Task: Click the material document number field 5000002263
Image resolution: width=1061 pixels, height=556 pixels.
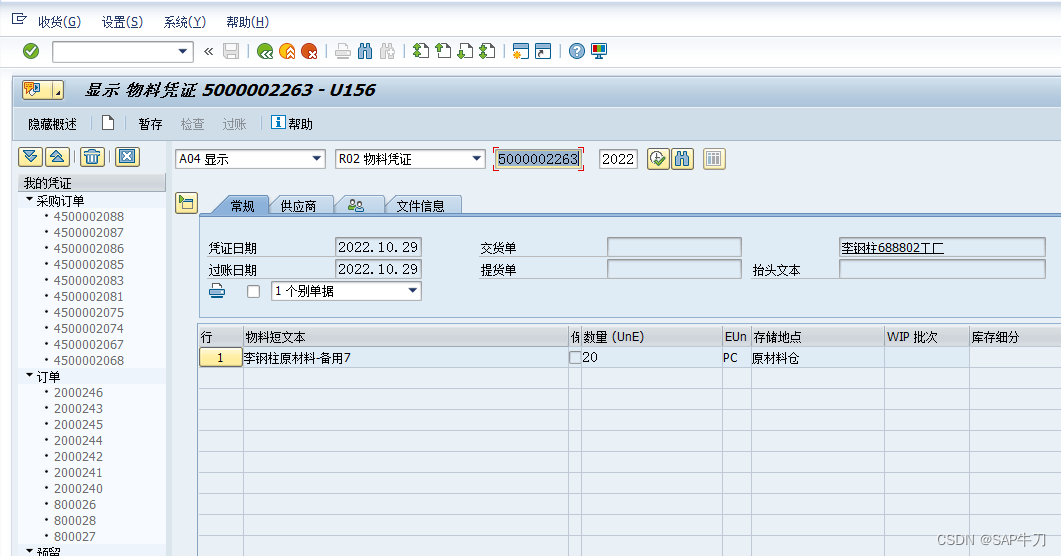Action: coord(538,159)
